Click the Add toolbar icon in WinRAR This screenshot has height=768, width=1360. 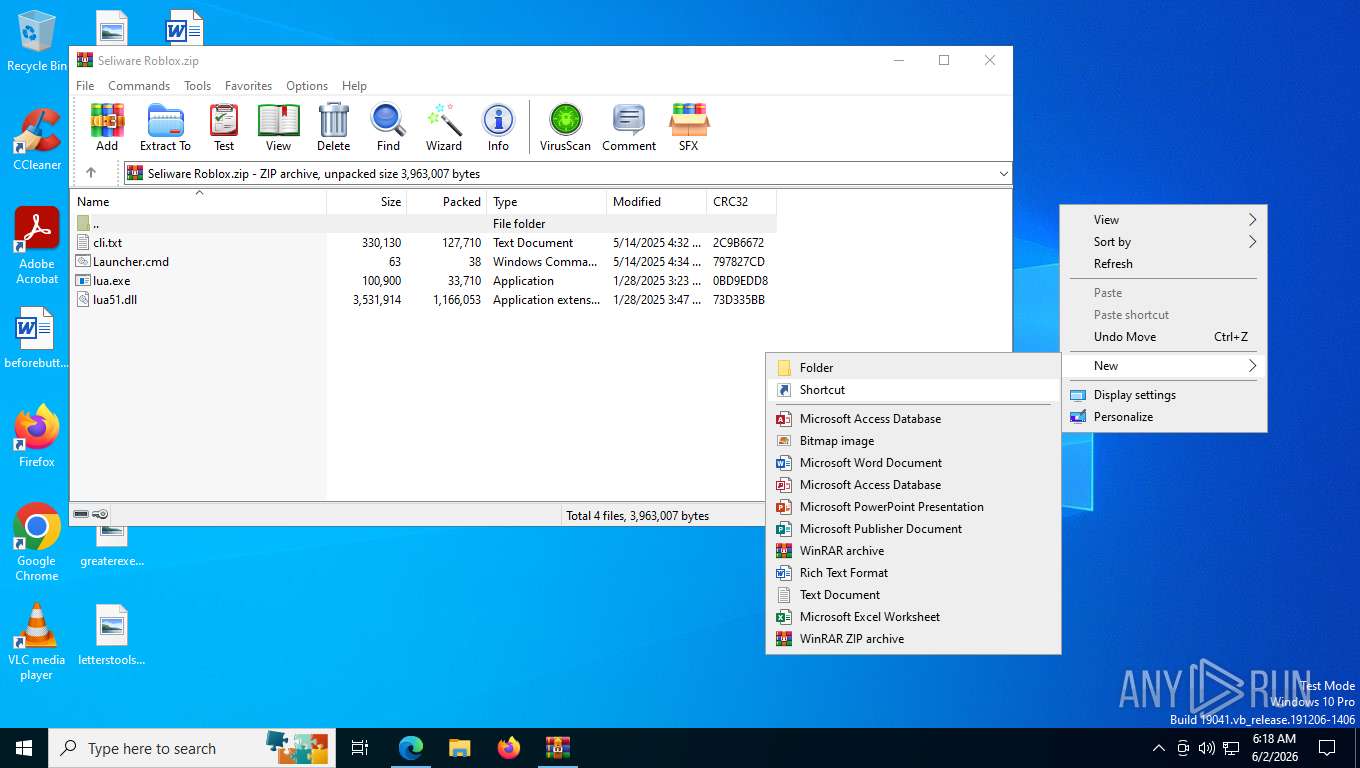pyautogui.click(x=107, y=127)
